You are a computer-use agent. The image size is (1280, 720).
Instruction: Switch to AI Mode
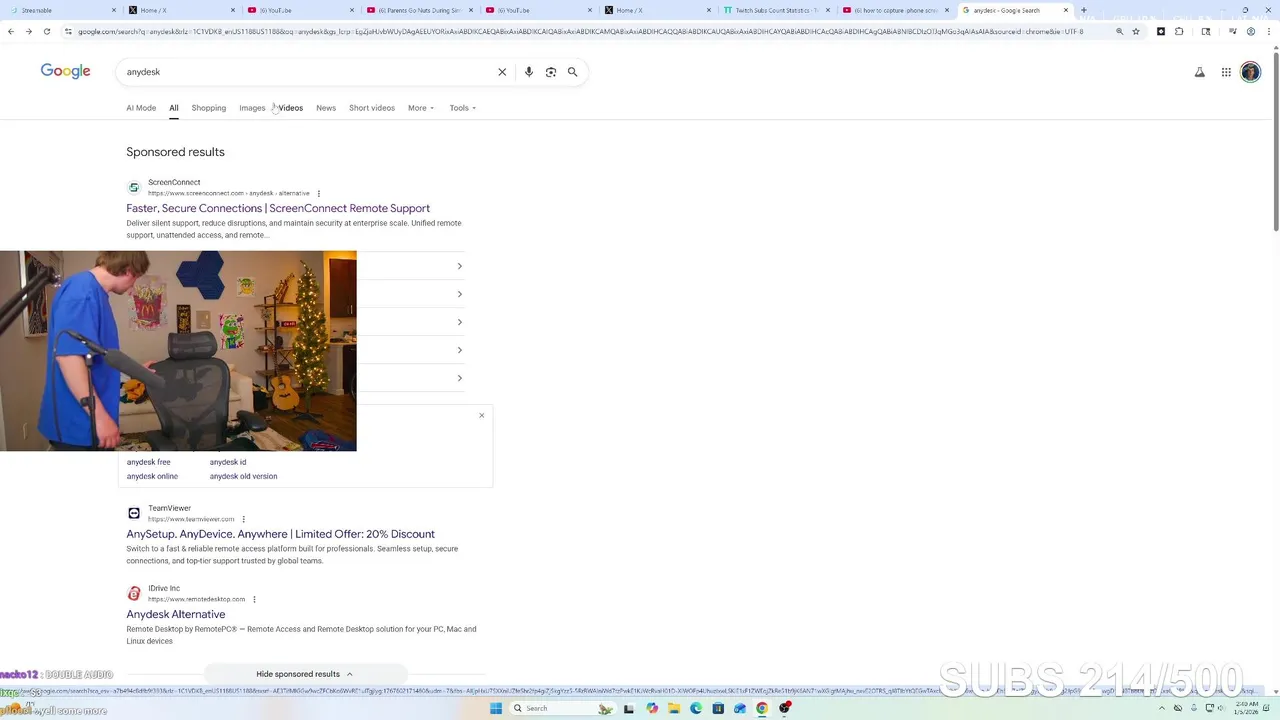click(x=141, y=108)
